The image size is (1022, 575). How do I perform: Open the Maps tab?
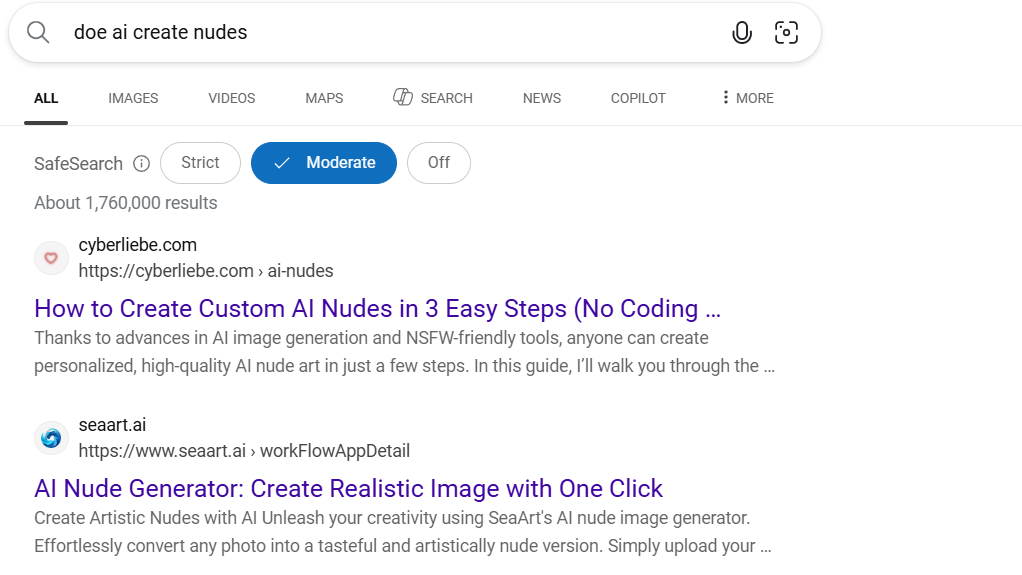(x=324, y=98)
